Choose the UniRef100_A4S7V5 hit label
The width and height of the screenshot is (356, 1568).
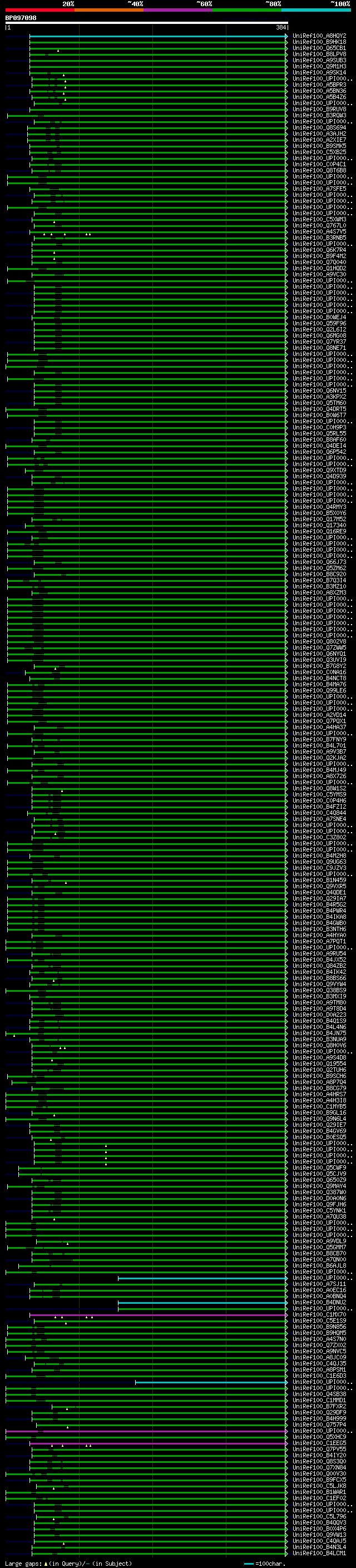point(319,231)
